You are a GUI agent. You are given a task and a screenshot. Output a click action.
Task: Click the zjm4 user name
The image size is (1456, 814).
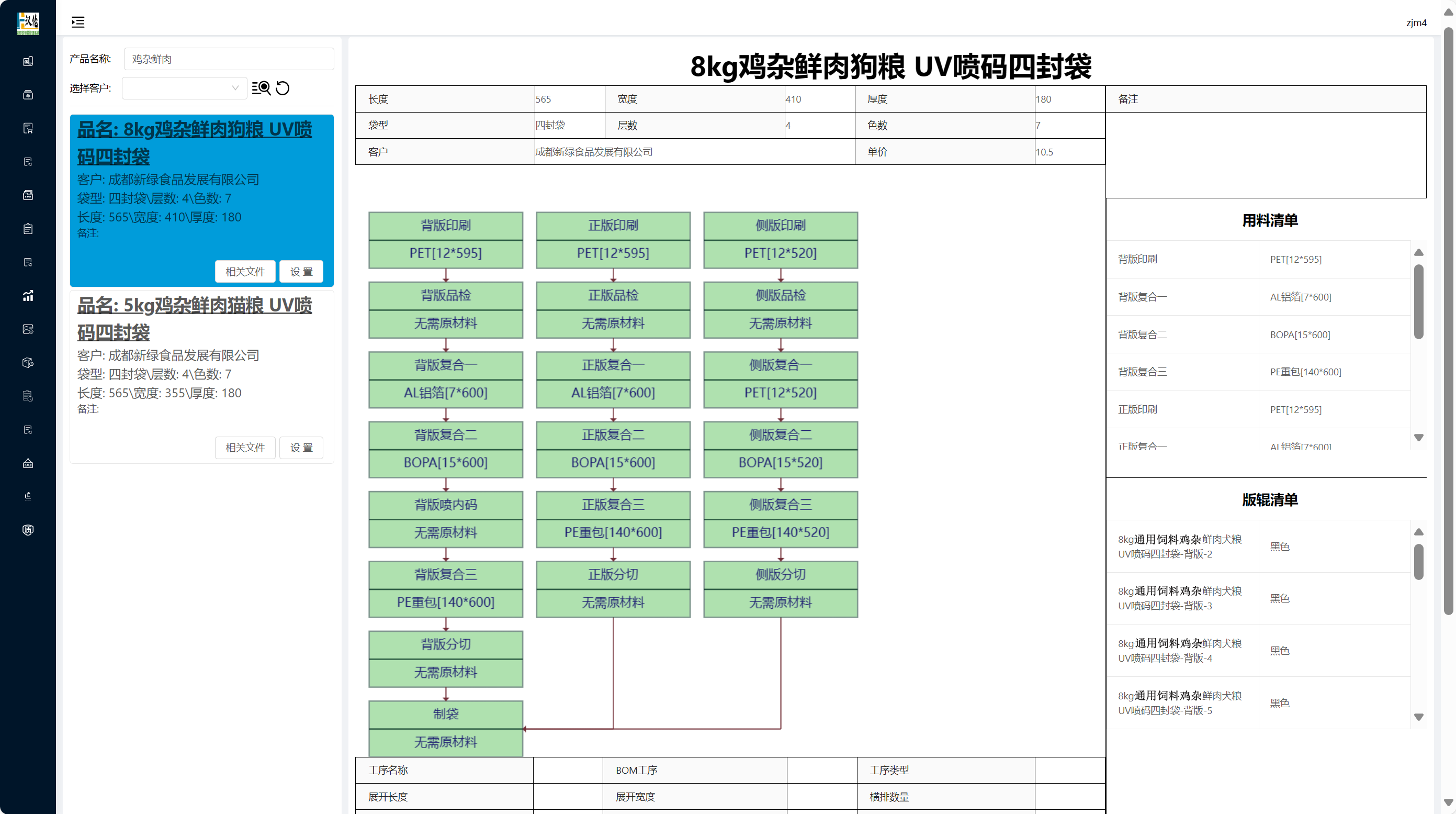click(1416, 23)
